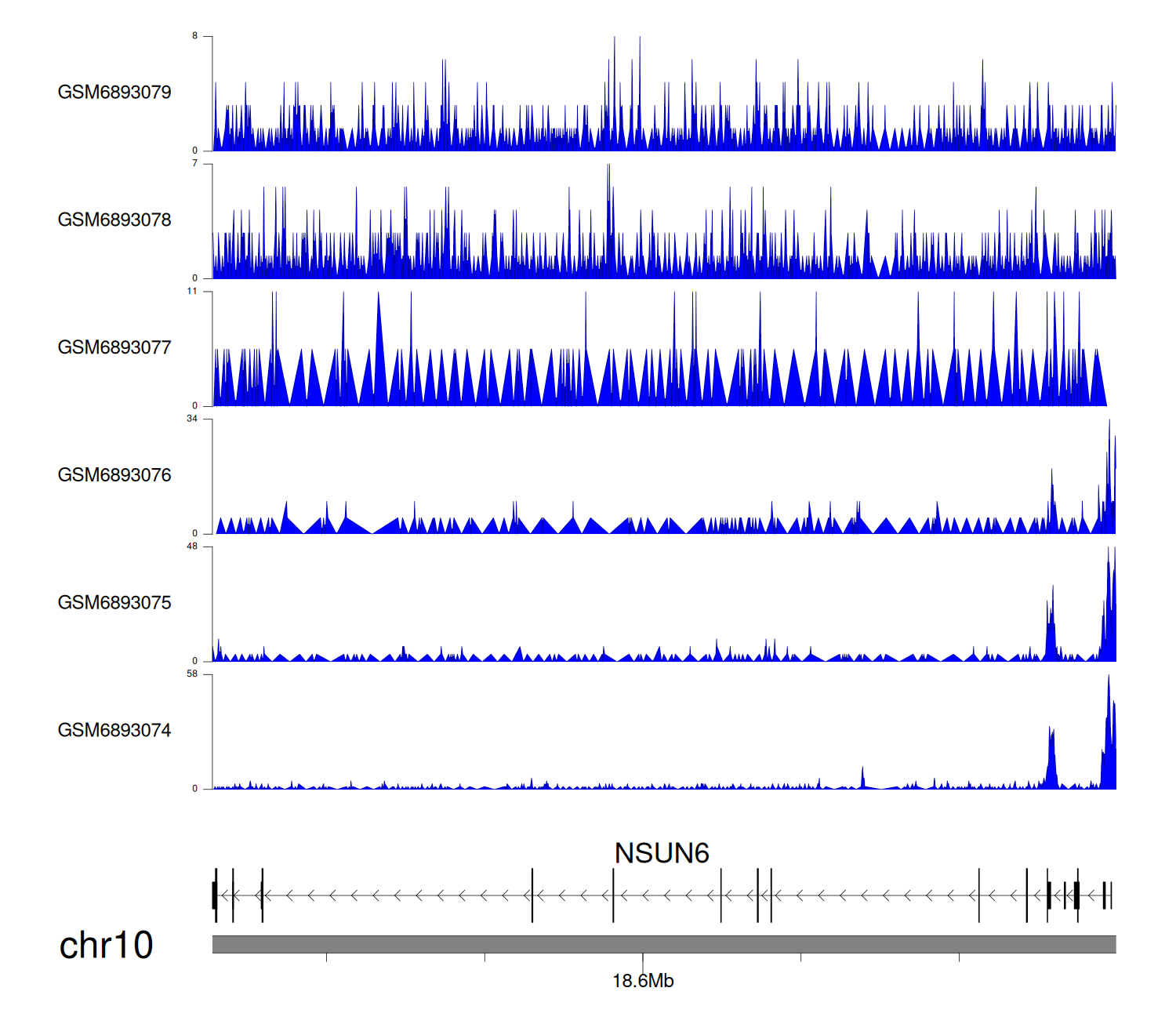Click the y-axis maximum 8 on GSM6893079

(195, 36)
